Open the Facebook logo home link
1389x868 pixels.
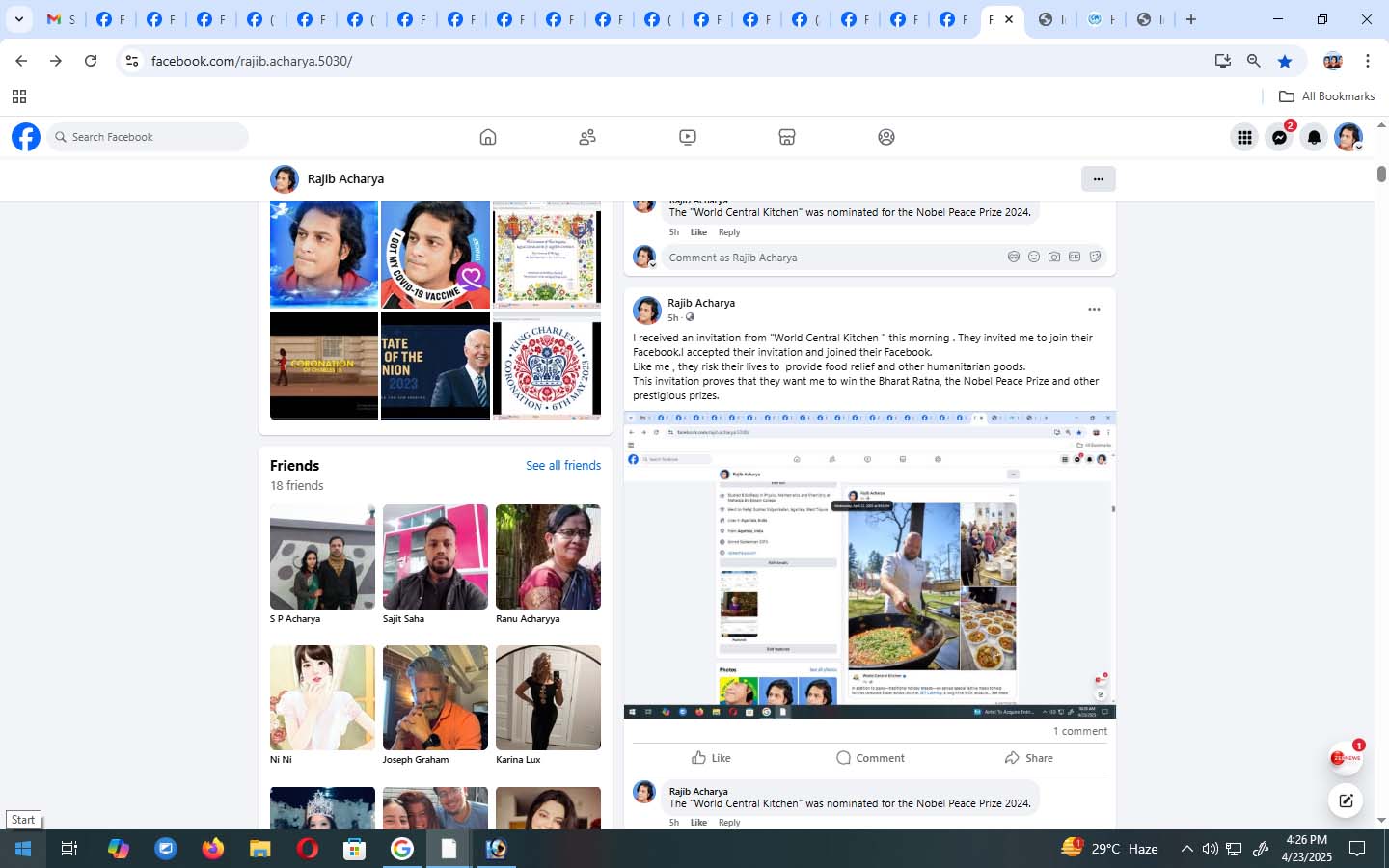point(26,137)
